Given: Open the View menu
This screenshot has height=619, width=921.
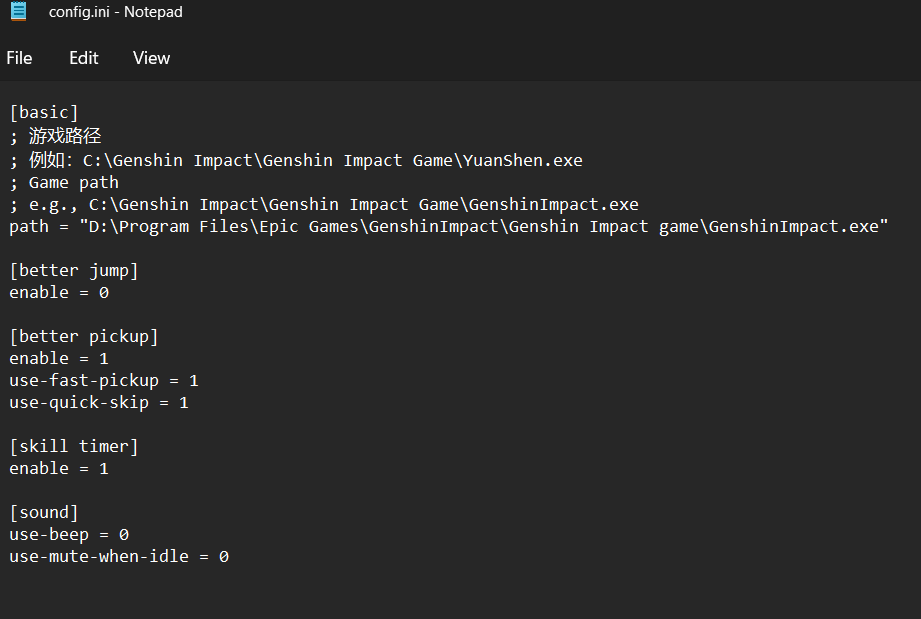Looking at the screenshot, I should click(x=151, y=58).
